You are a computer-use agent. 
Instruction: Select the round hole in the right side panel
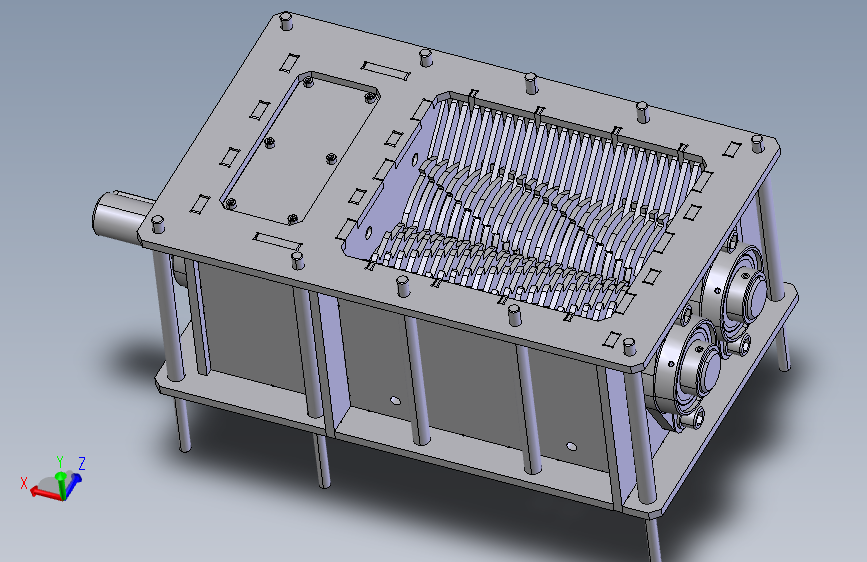click(571, 446)
